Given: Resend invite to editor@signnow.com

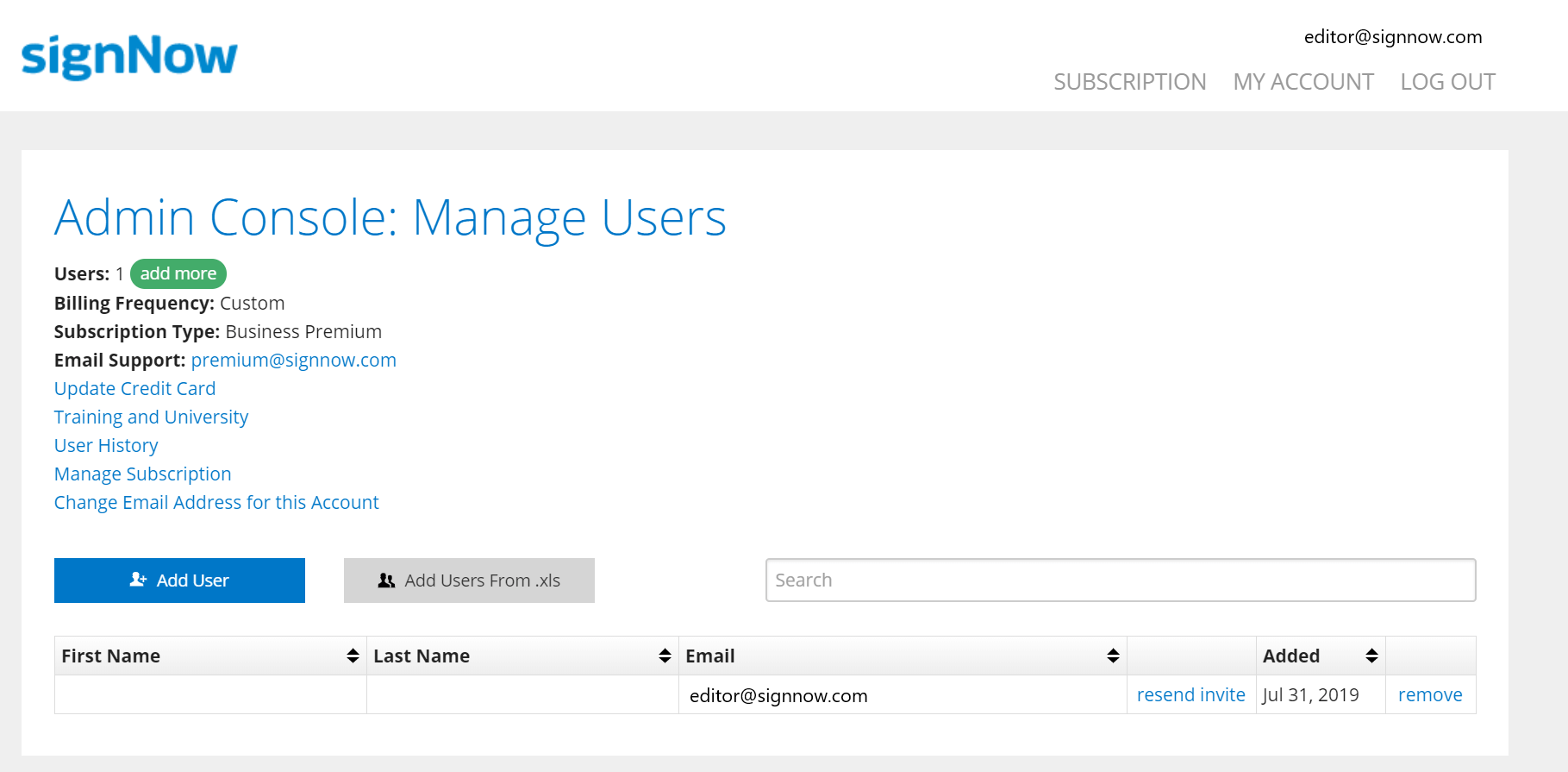Looking at the screenshot, I should [x=1190, y=695].
